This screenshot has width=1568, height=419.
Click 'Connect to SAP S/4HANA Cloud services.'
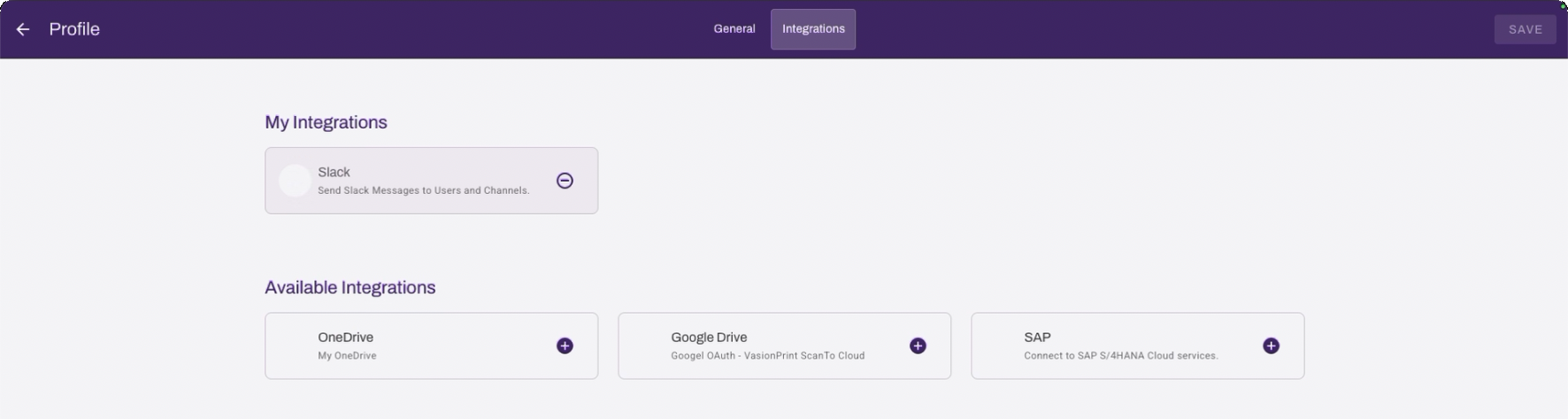1121,356
